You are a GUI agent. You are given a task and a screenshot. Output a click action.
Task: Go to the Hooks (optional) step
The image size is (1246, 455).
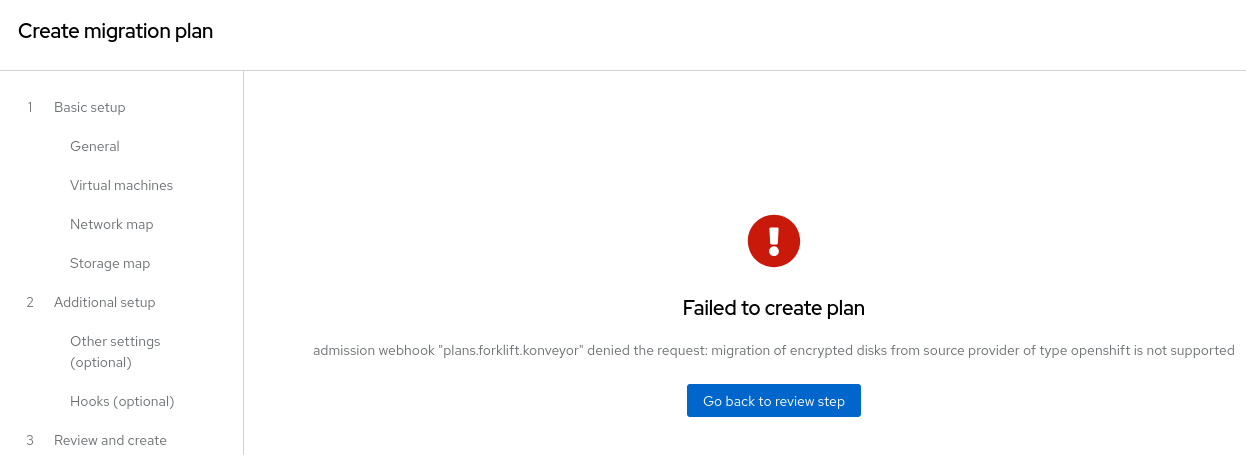coord(122,401)
